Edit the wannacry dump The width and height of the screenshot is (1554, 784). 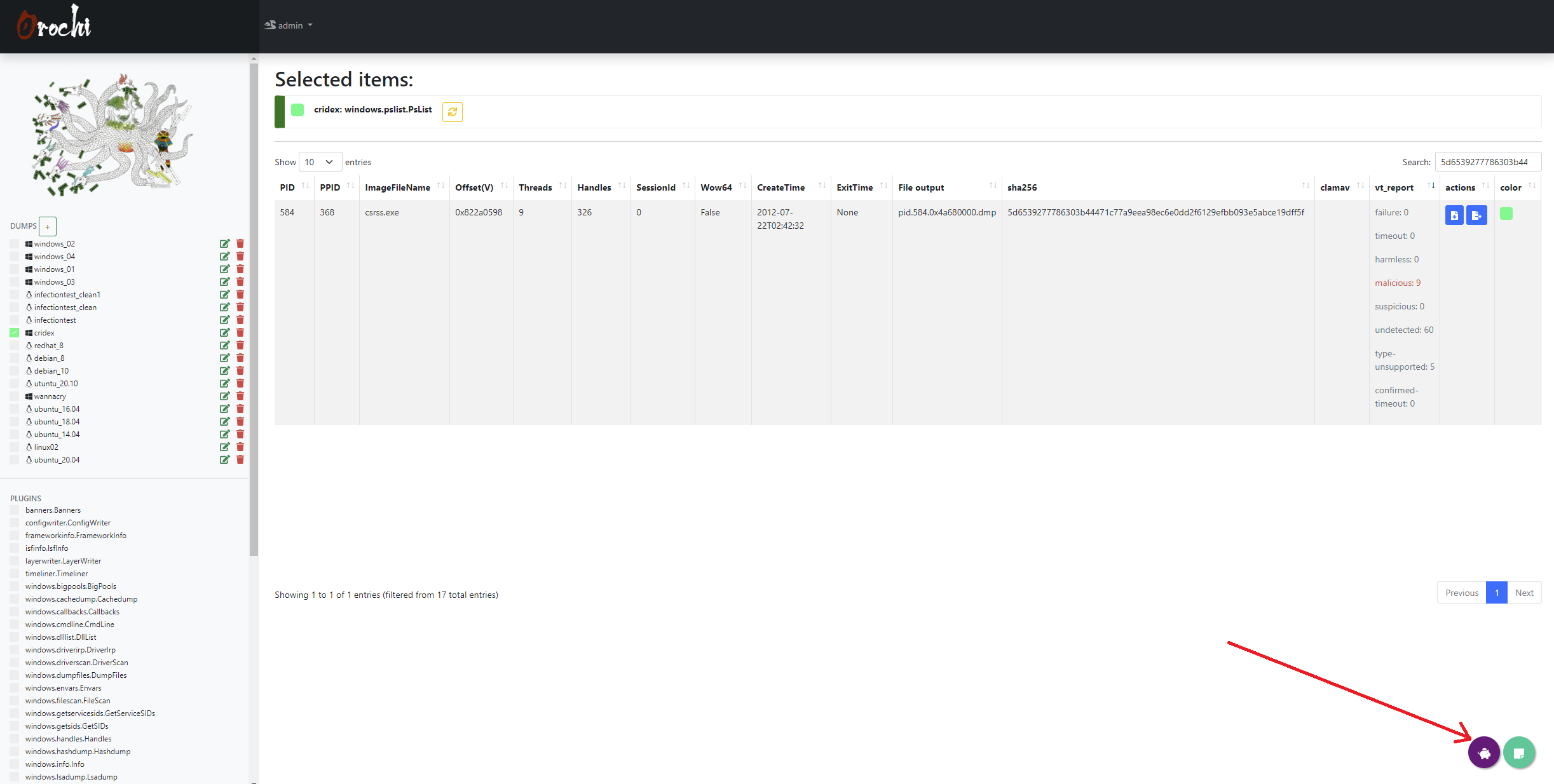click(224, 396)
